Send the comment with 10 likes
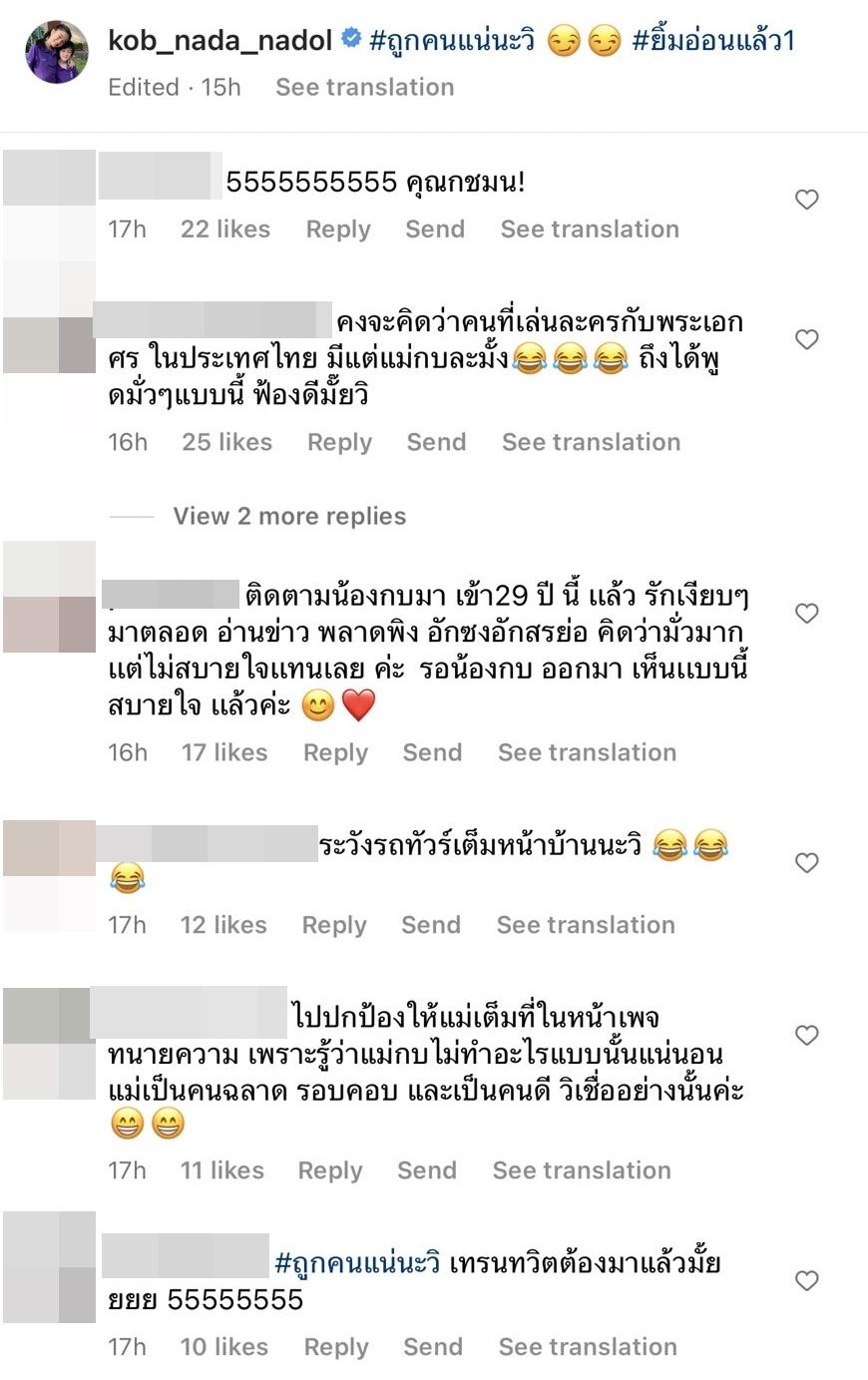 click(433, 1347)
